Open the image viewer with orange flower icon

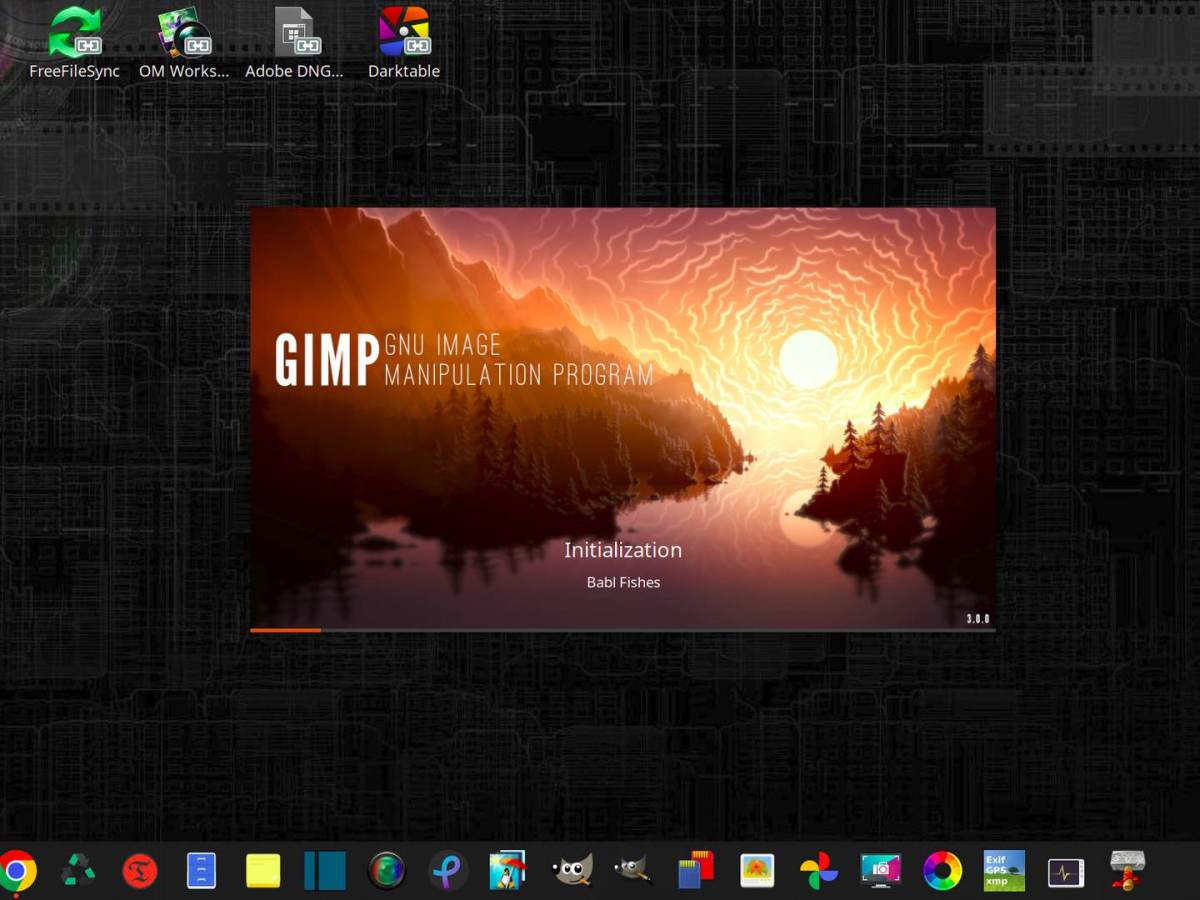[757, 871]
